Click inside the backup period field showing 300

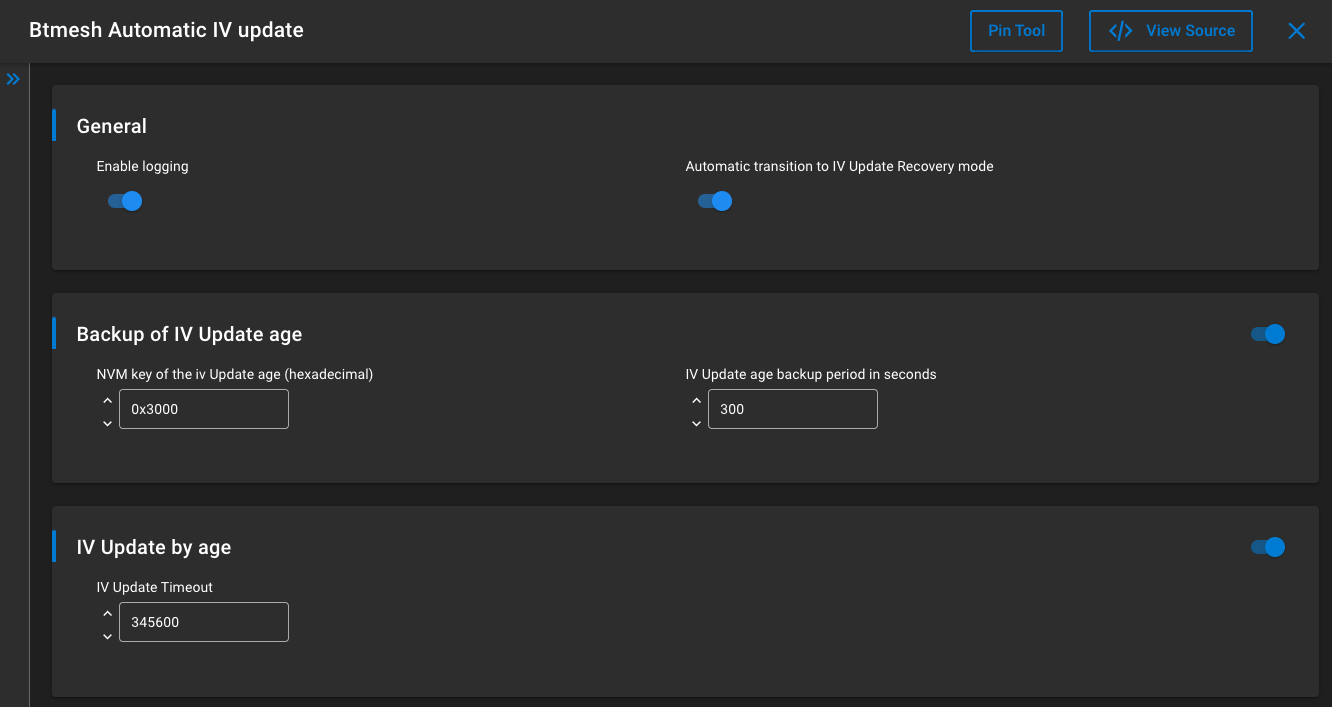pos(792,409)
